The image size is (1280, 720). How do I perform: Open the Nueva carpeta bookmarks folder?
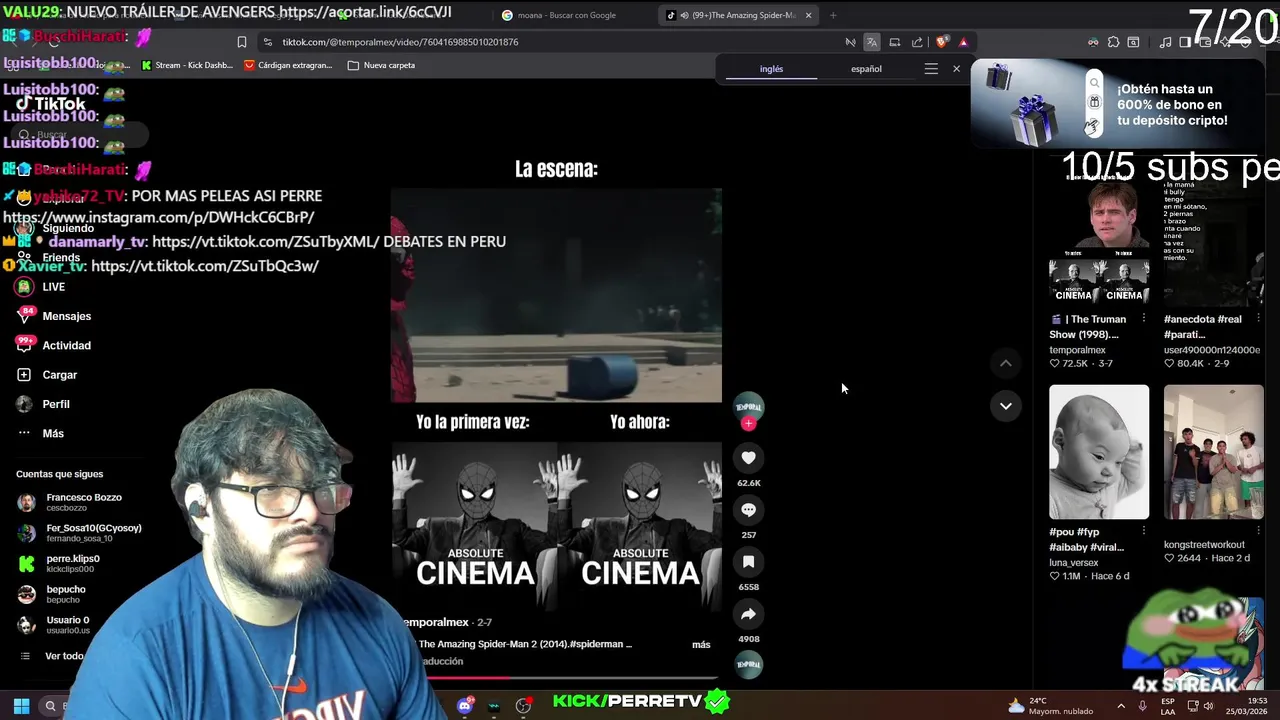point(381,65)
